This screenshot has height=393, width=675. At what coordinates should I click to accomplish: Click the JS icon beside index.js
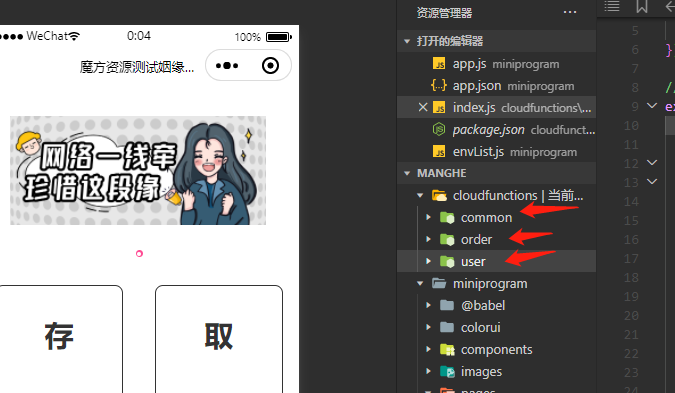pyautogui.click(x=439, y=107)
